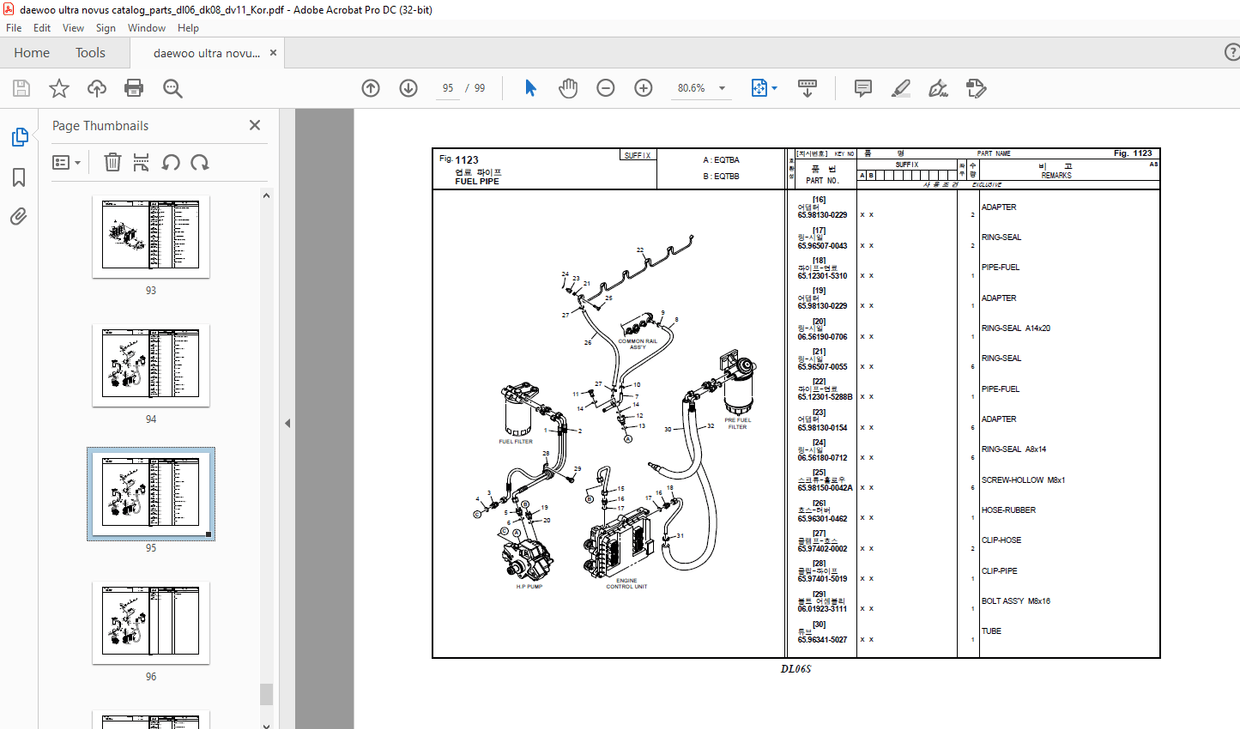Image resolution: width=1240 pixels, height=729 pixels.
Task: Toggle the scrolling page display mode
Action: (806, 88)
